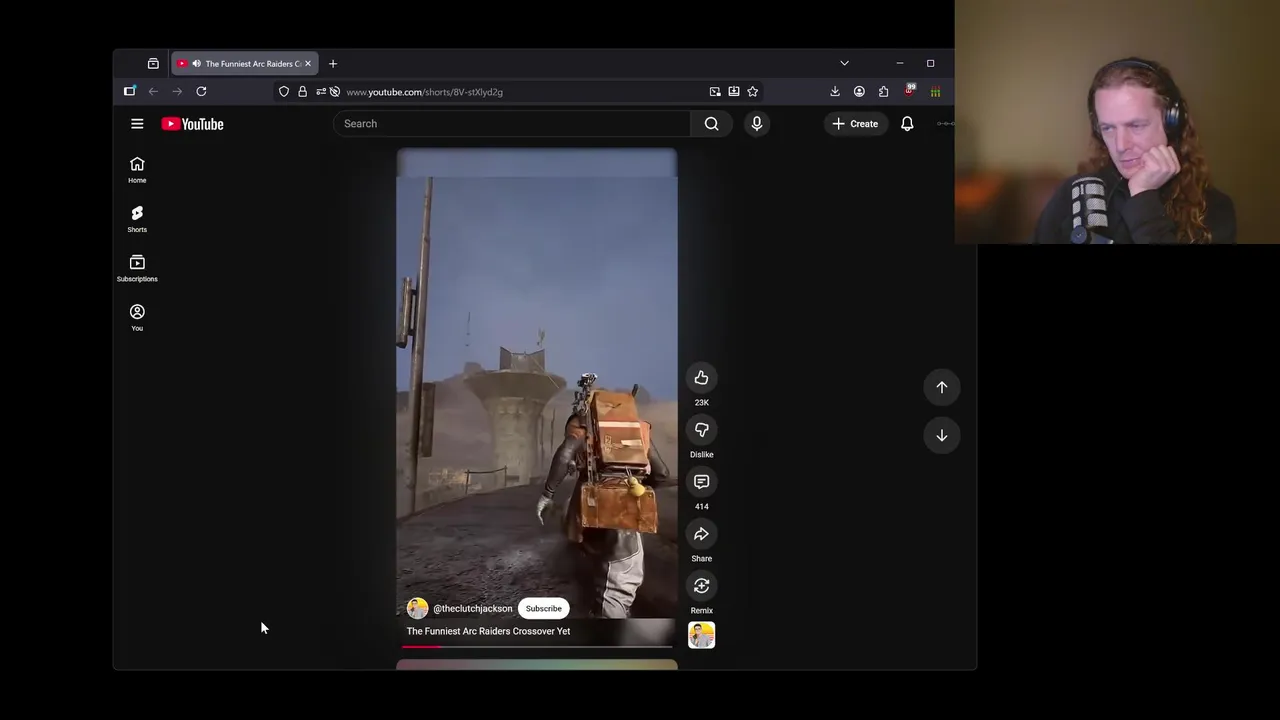Dislike this short
Image resolution: width=1280 pixels, height=720 pixels.
(701, 430)
